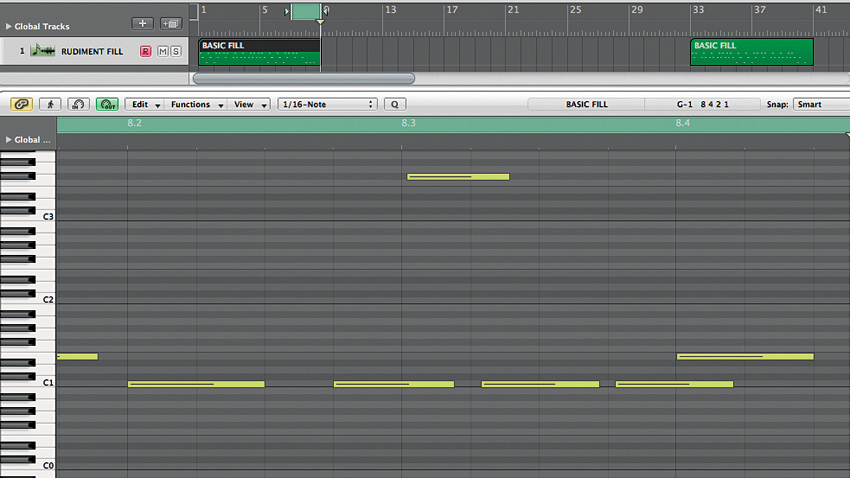Click the arrange horizontal scrollbar thumb
850x478 pixels.
click(x=304, y=79)
